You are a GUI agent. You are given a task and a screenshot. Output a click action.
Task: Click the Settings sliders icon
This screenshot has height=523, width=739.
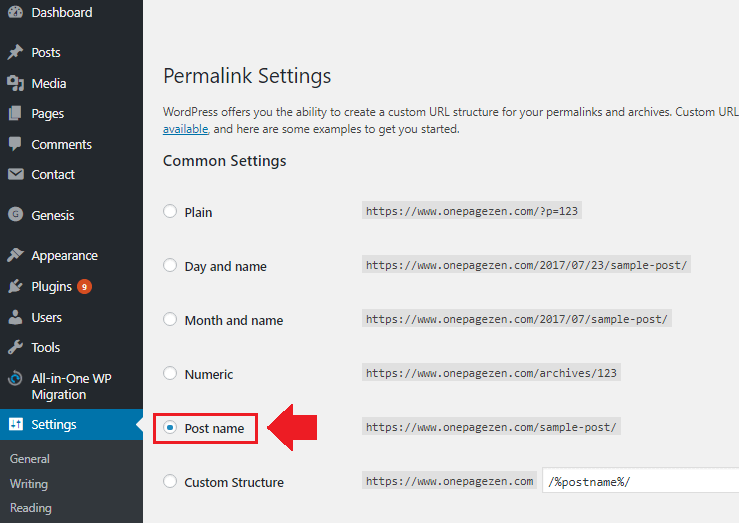click(16, 424)
